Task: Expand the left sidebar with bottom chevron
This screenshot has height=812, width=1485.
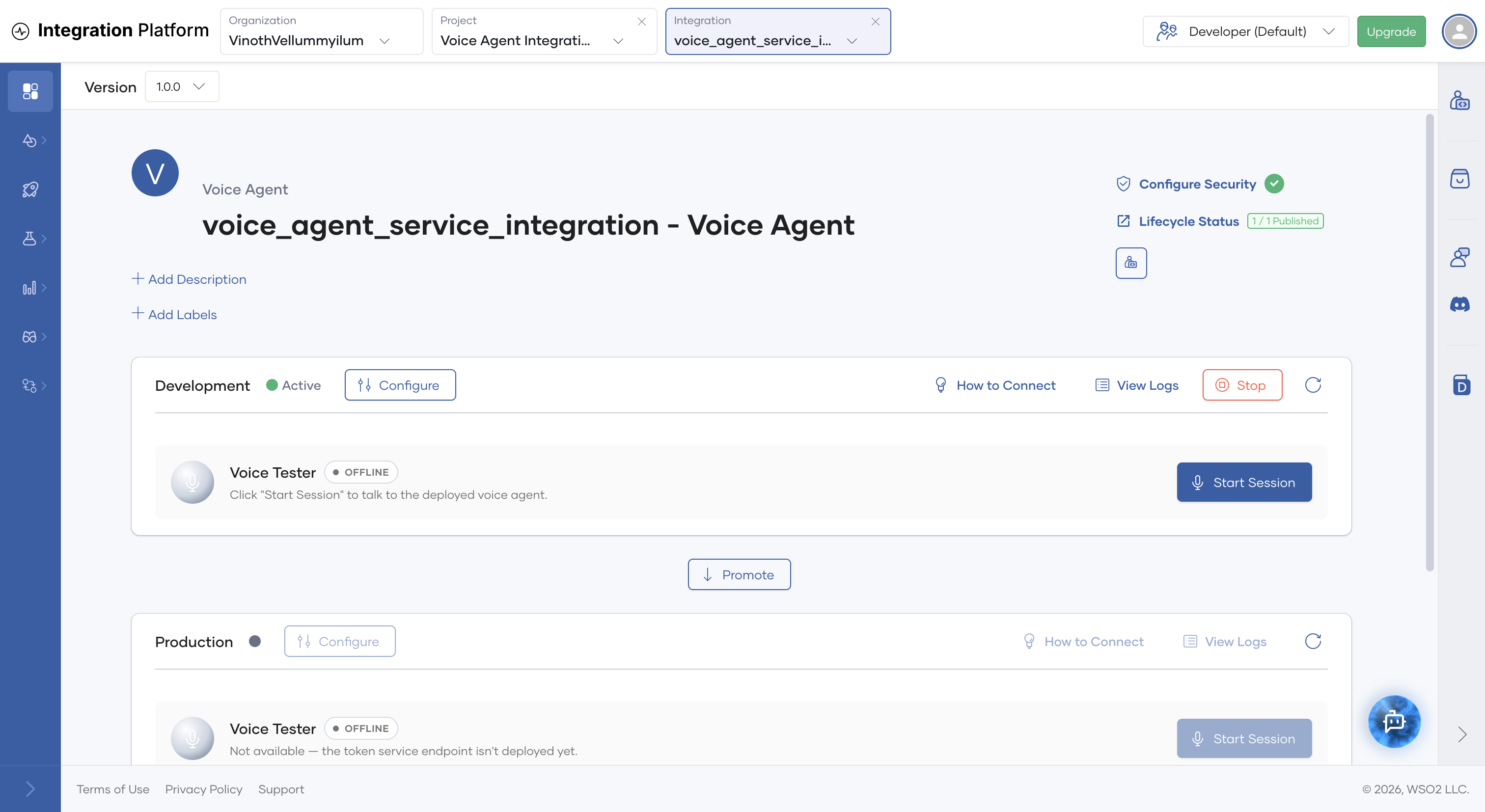Action: click(30, 788)
